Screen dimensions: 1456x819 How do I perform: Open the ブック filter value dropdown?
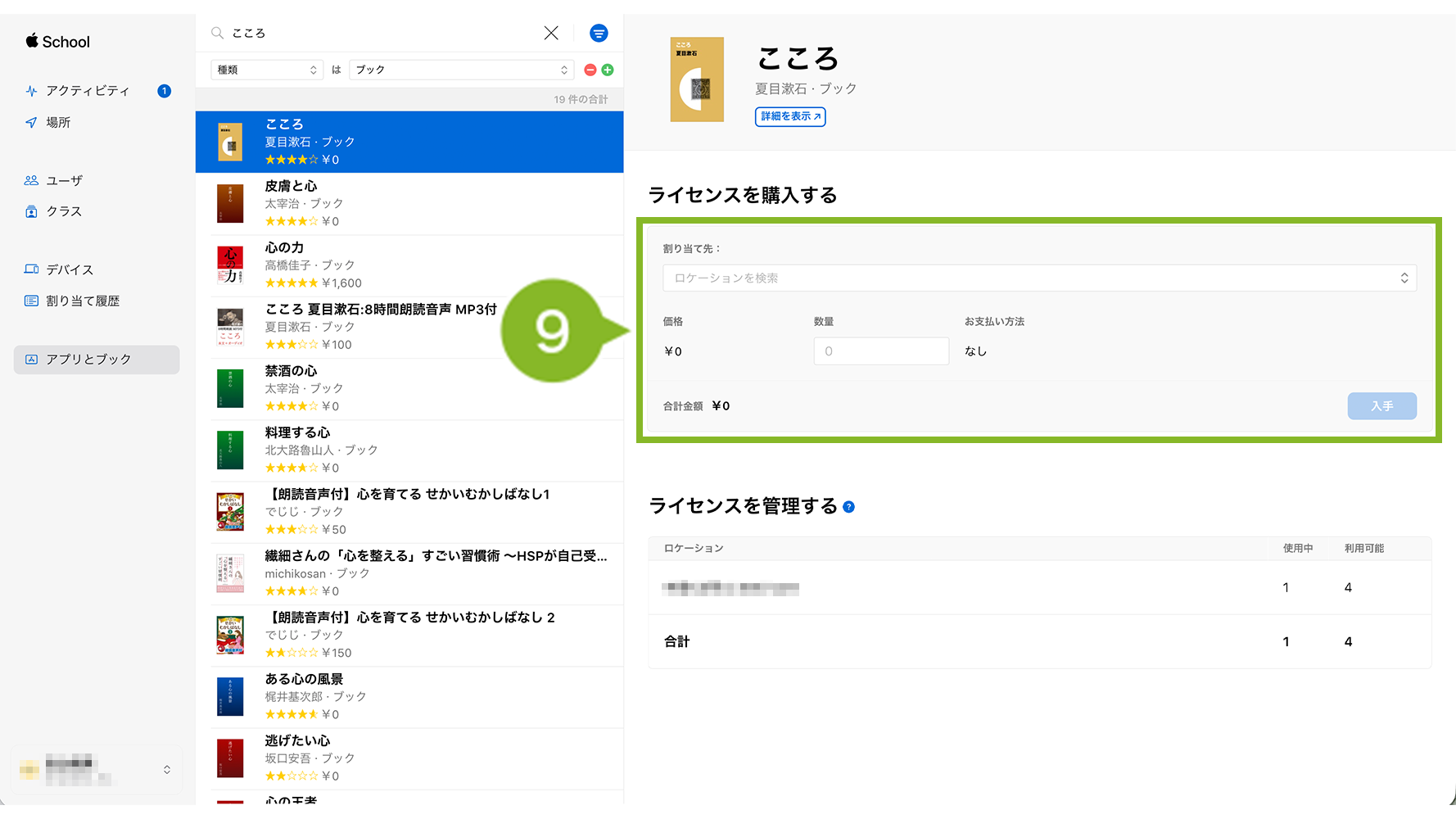tap(460, 70)
